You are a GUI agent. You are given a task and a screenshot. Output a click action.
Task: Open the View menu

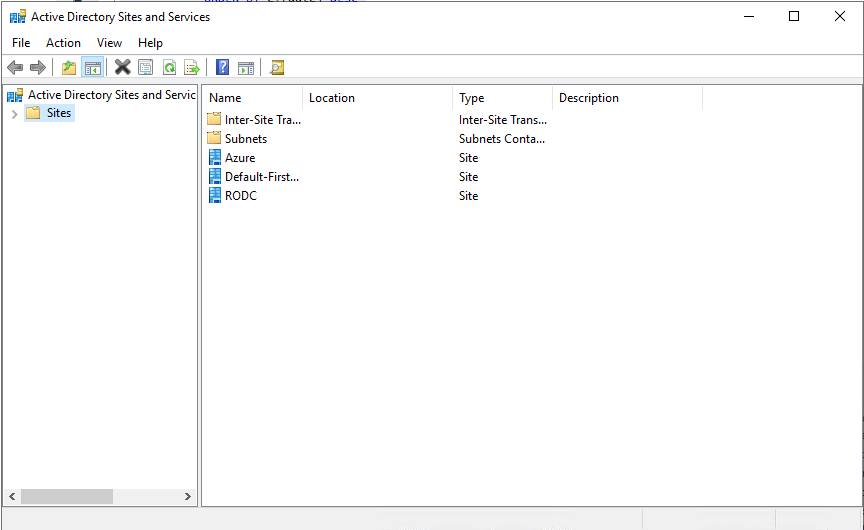(109, 43)
